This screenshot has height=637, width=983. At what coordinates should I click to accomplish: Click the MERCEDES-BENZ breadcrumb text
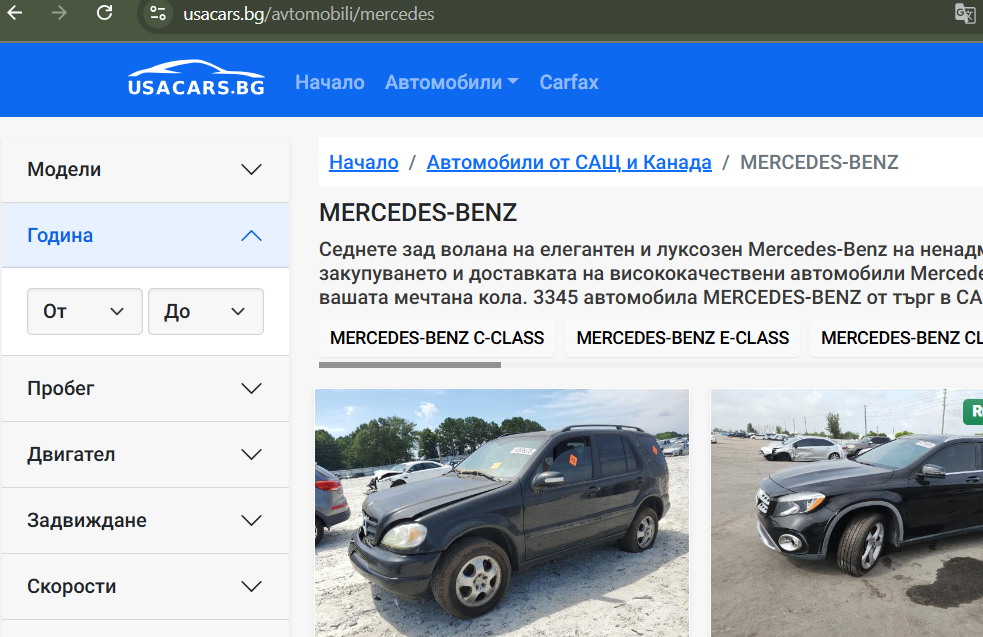click(x=819, y=162)
